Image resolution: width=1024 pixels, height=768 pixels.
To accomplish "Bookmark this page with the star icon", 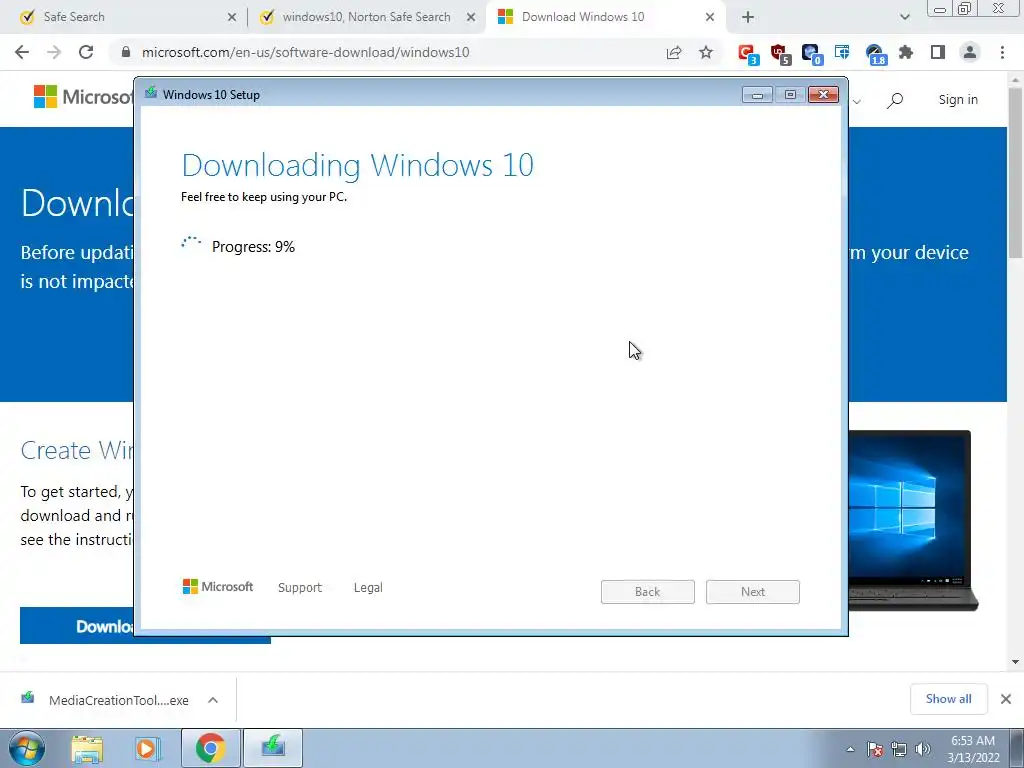I will tap(706, 52).
